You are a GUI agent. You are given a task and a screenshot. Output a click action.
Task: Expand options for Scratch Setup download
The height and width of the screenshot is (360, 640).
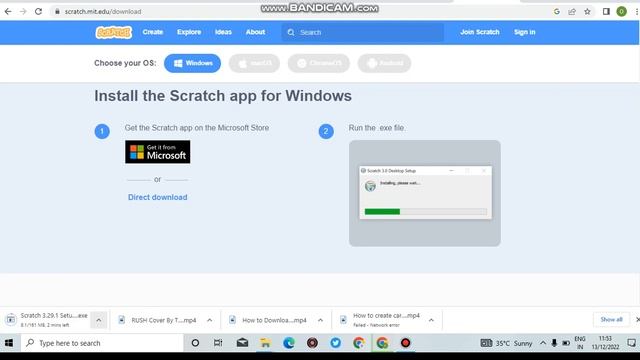pyautogui.click(x=99, y=320)
